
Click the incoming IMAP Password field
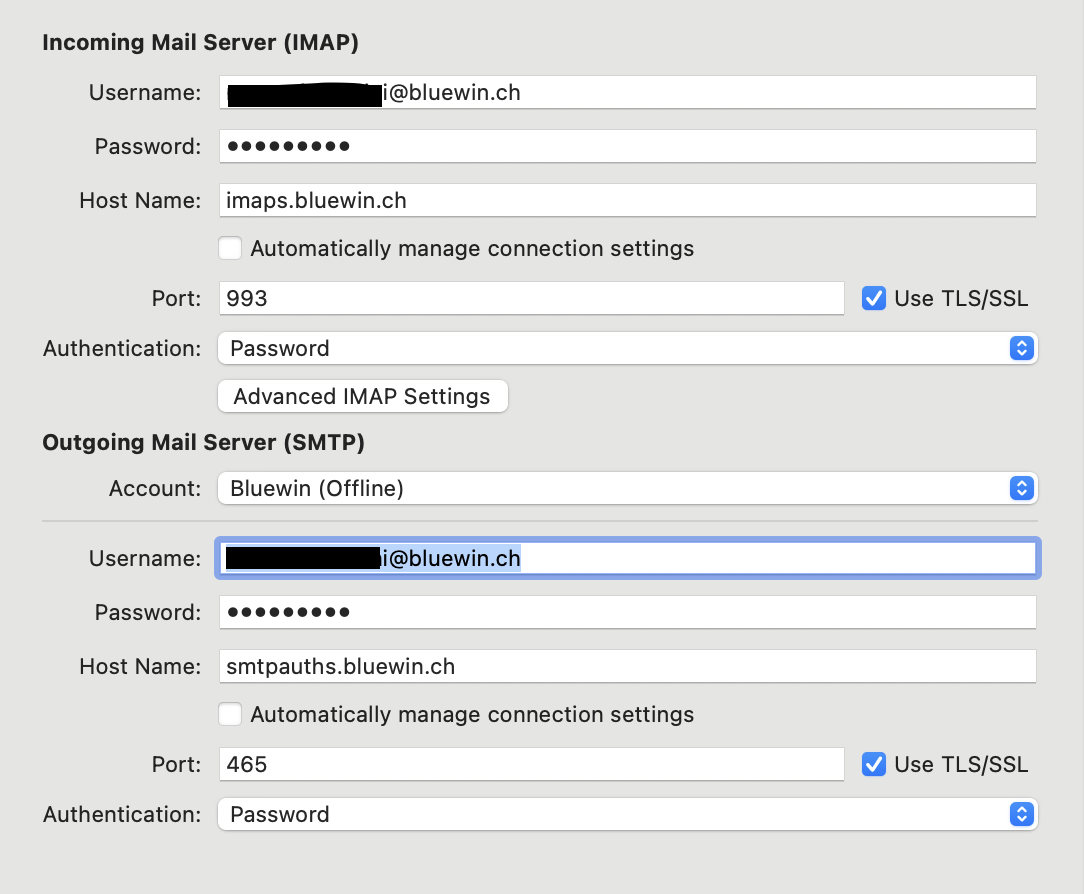click(627, 146)
